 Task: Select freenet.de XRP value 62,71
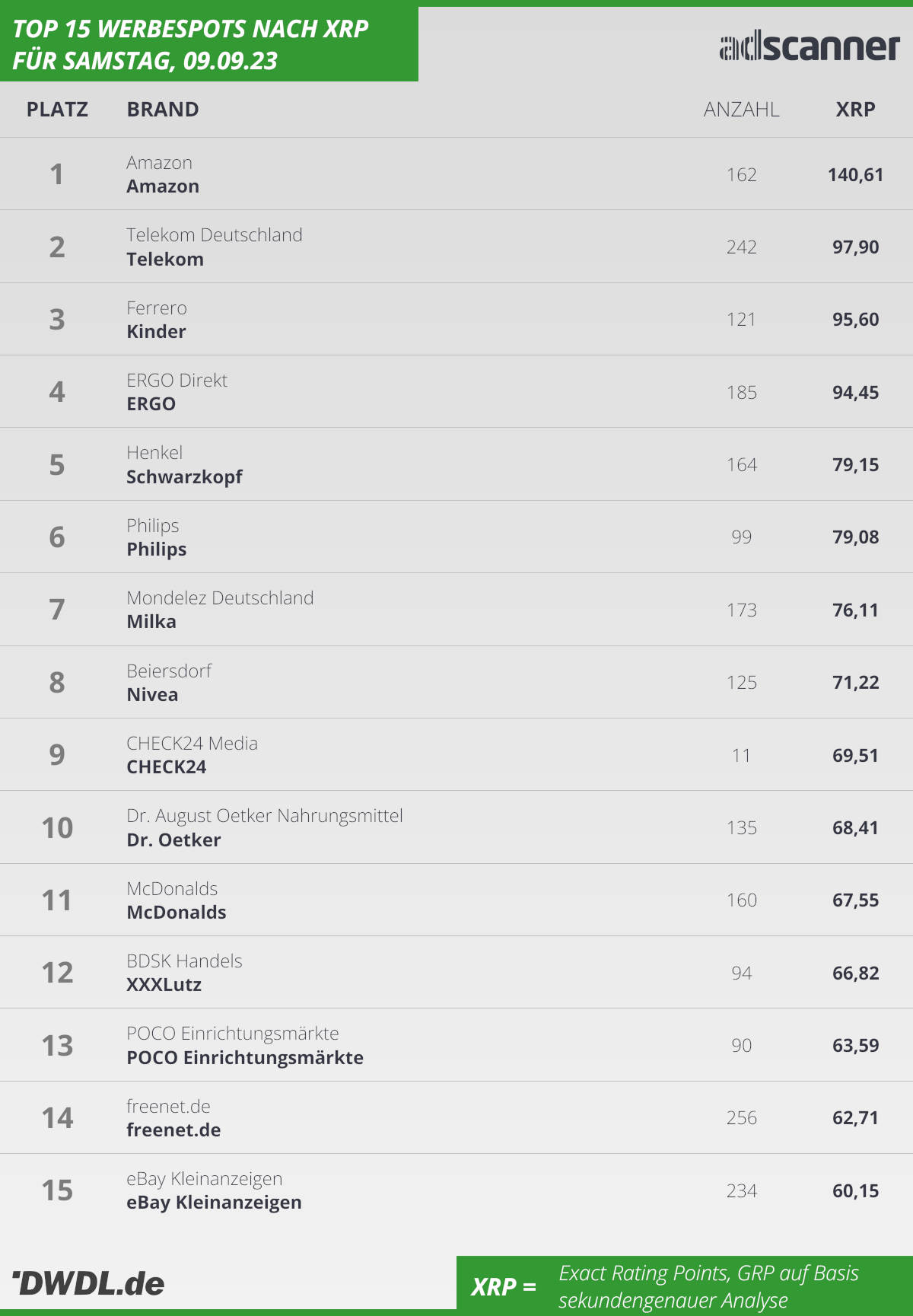[855, 1118]
